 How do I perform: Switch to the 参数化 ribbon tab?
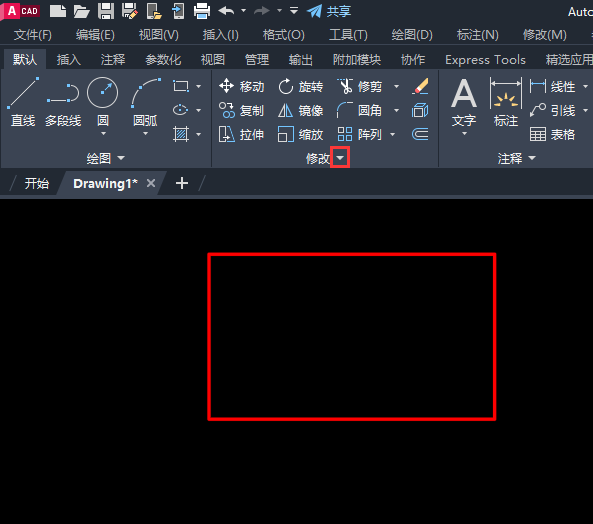click(x=163, y=60)
